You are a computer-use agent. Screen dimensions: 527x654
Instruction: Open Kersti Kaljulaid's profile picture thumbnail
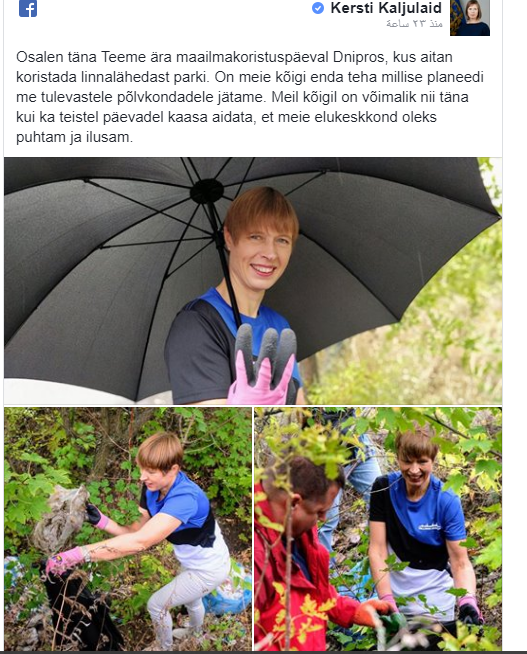click(469, 18)
